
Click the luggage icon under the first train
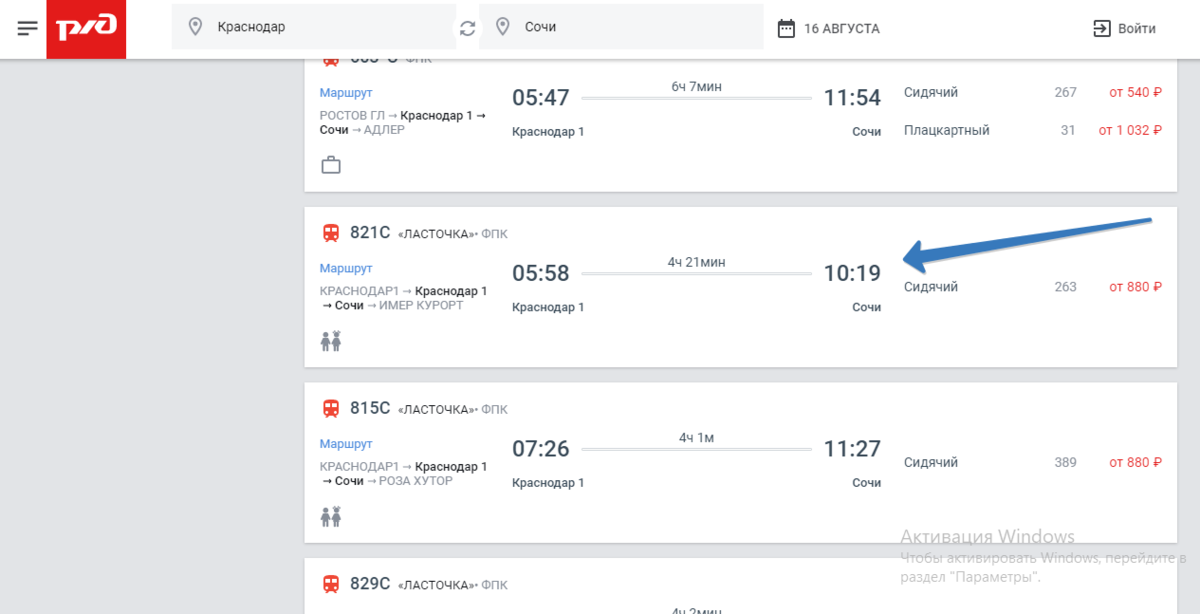click(x=331, y=165)
